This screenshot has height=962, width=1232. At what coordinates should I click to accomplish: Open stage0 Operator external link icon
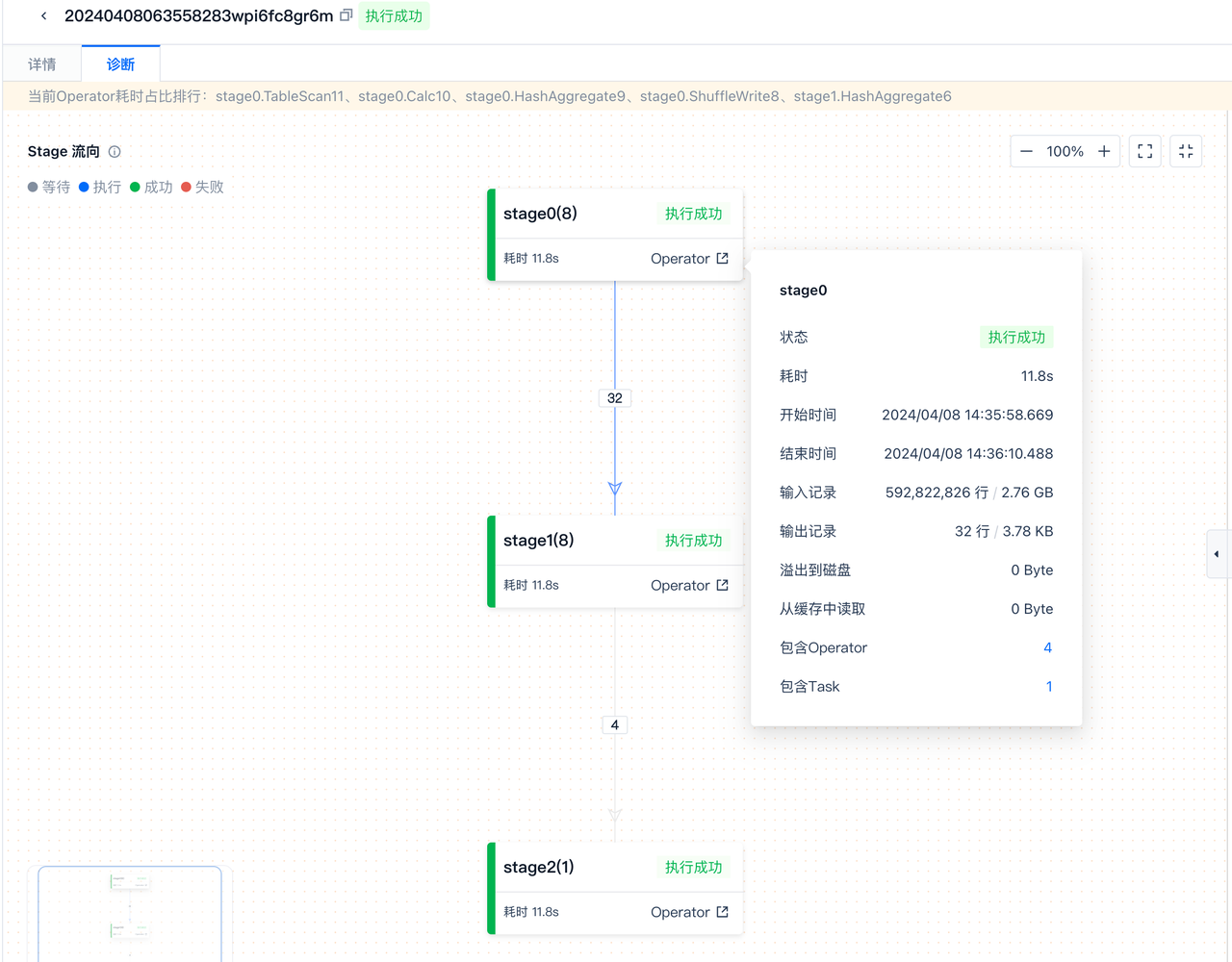coord(723,259)
